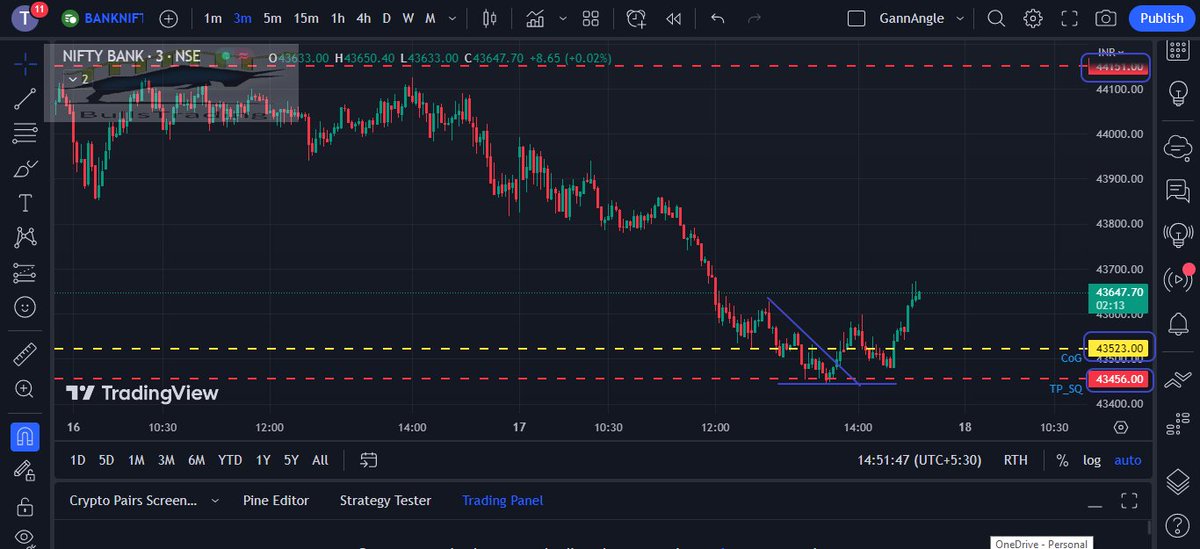
Task: Undo the last chart action
Action: [717, 18]
